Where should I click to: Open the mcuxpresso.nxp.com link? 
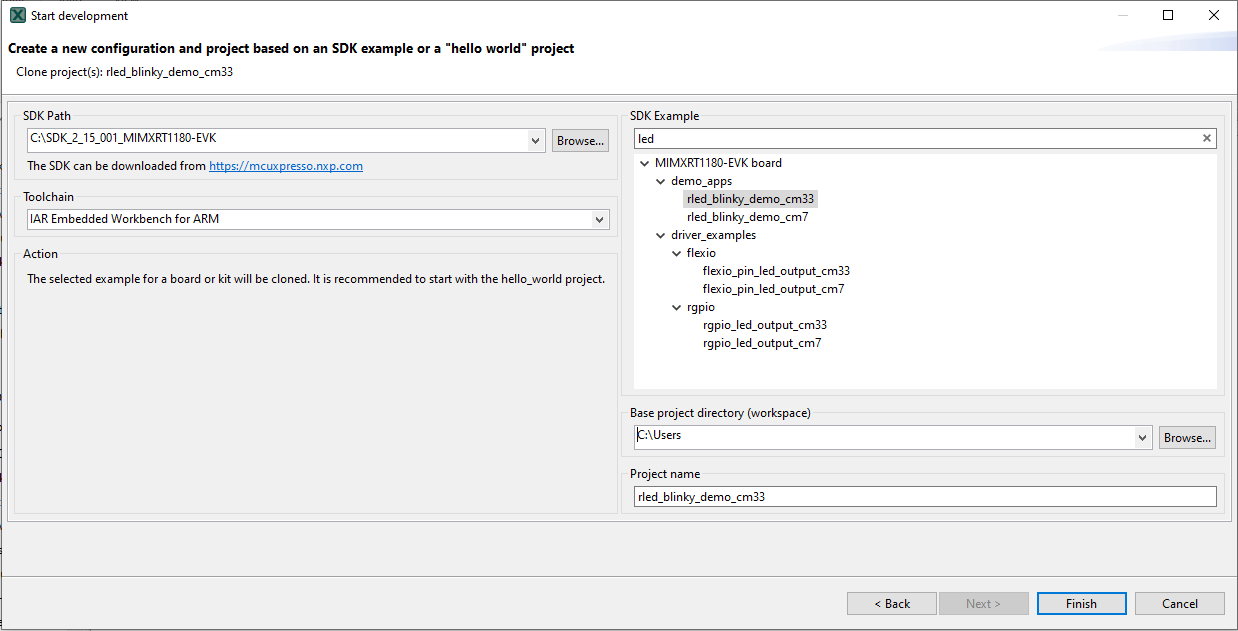point(285,166)
